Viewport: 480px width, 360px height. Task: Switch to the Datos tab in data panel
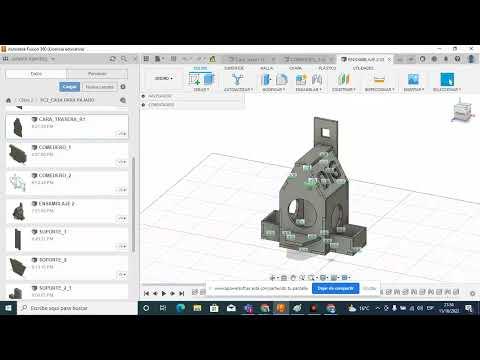(36, 74)
